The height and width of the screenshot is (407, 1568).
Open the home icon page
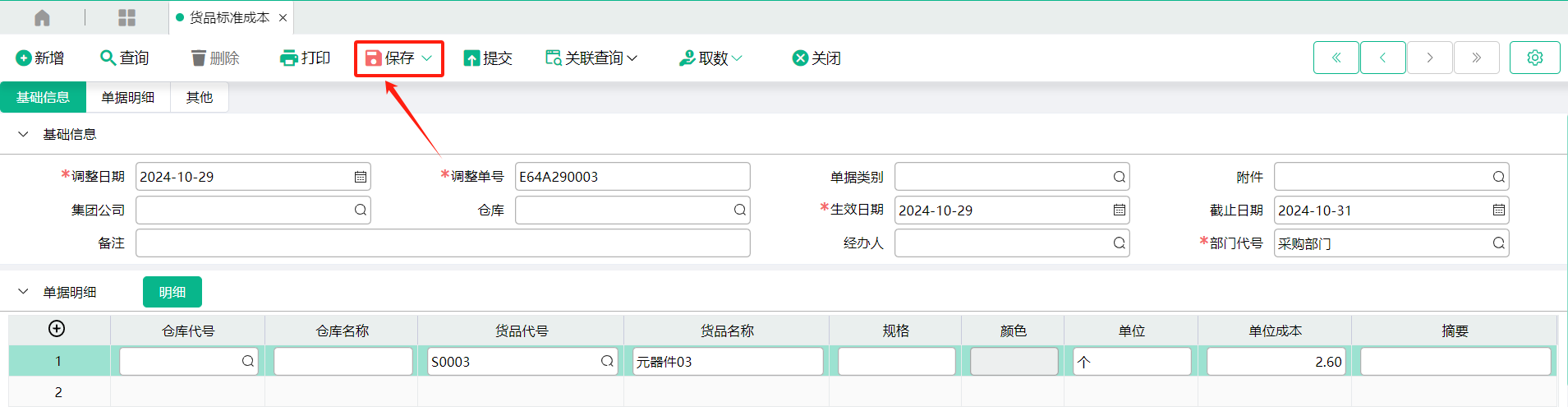42,17
